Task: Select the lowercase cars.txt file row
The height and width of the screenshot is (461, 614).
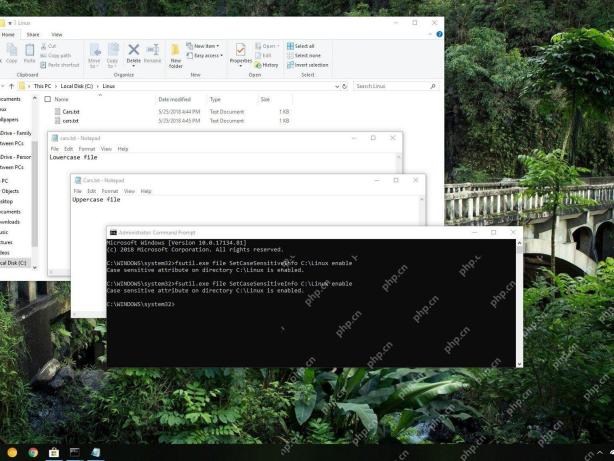Action: [x=172, y=121]
